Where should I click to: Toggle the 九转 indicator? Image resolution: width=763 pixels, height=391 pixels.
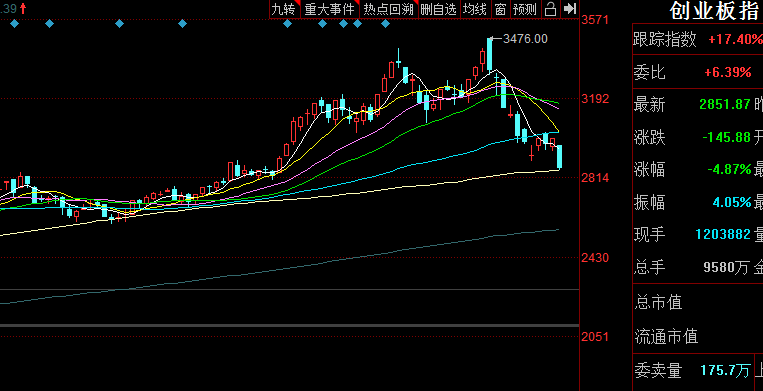tap(285, 9)
